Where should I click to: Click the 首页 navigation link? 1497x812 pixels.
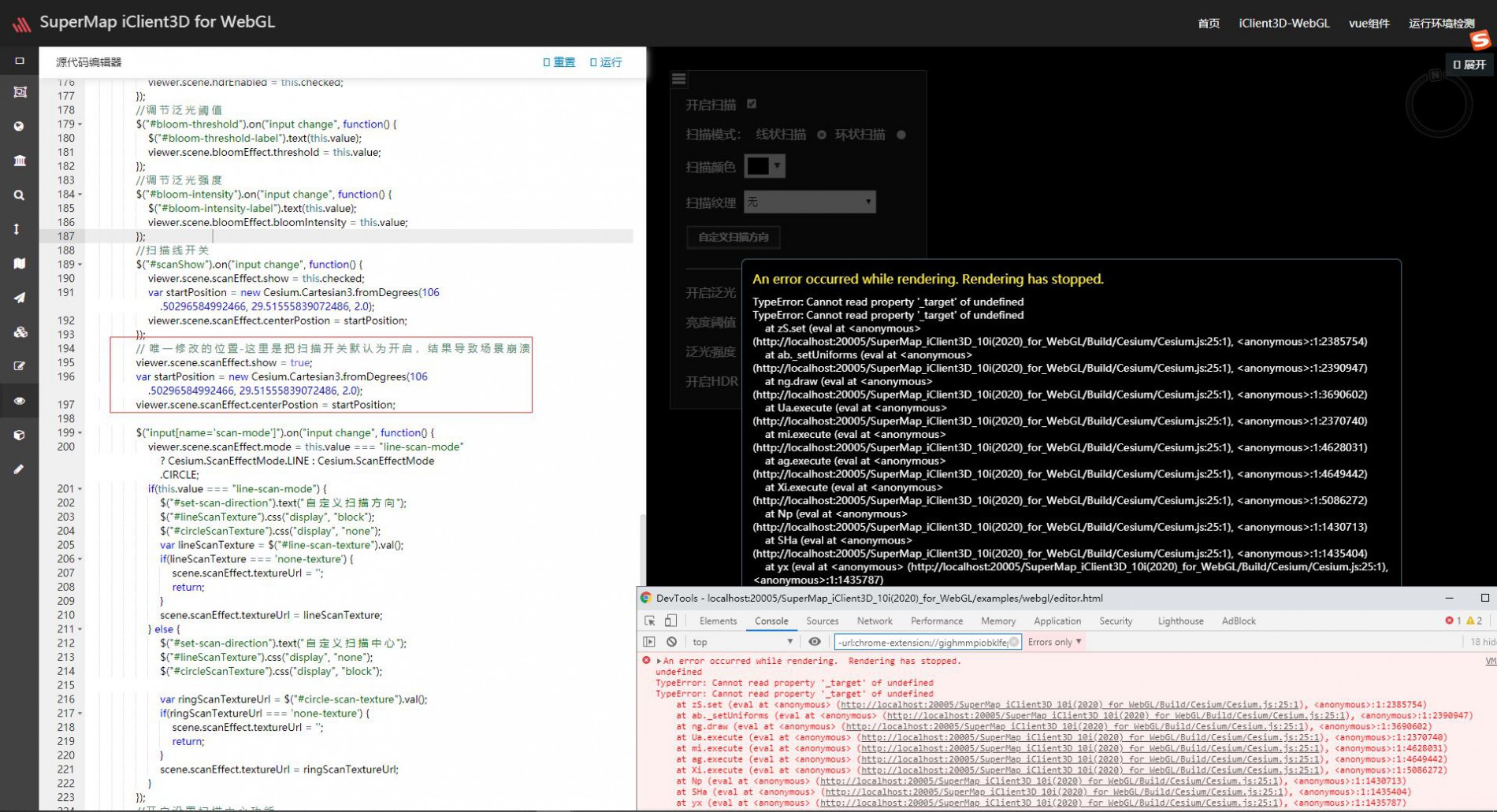1209,24
